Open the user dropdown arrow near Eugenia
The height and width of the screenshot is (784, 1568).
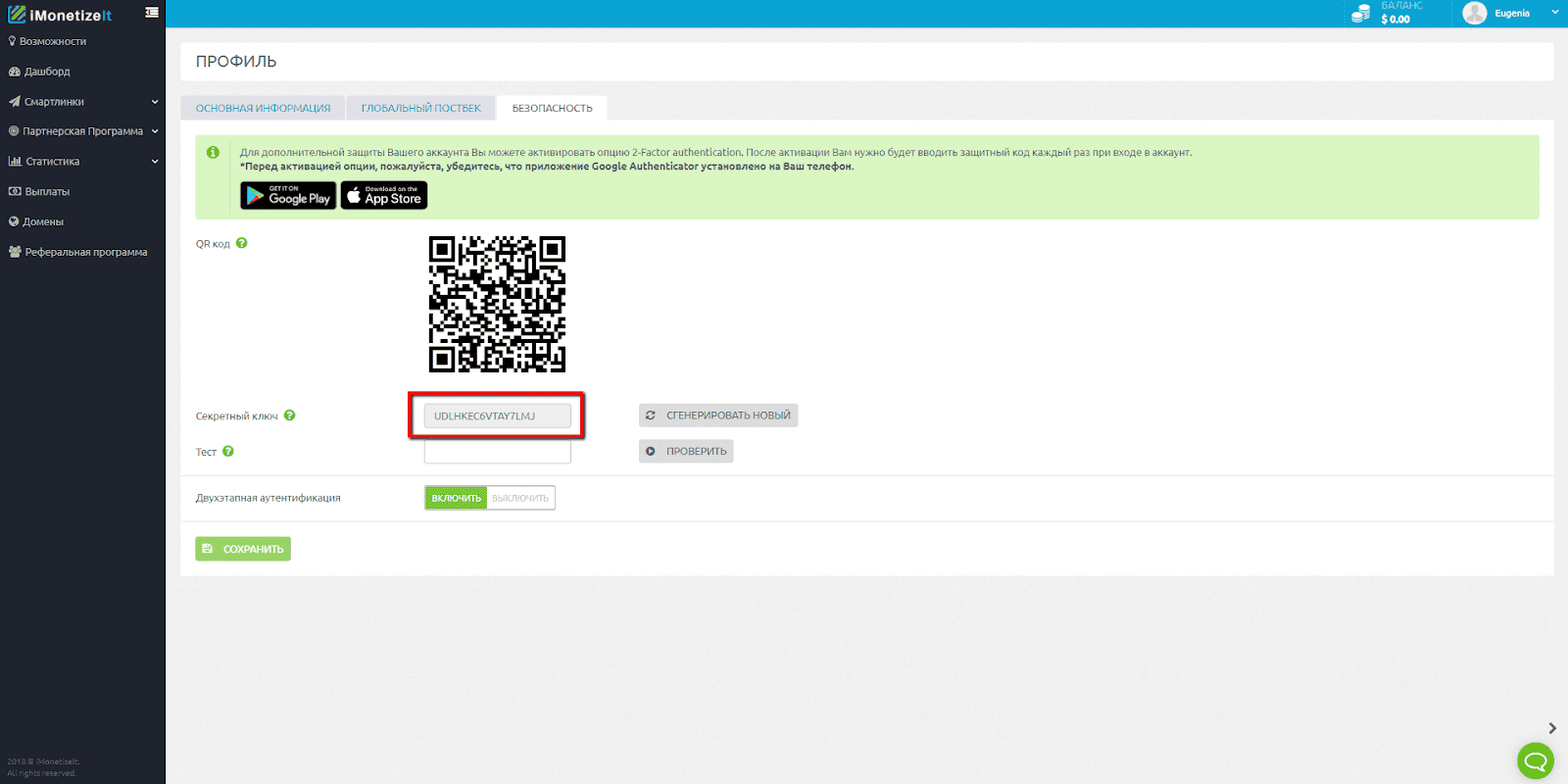(1554, 13)
